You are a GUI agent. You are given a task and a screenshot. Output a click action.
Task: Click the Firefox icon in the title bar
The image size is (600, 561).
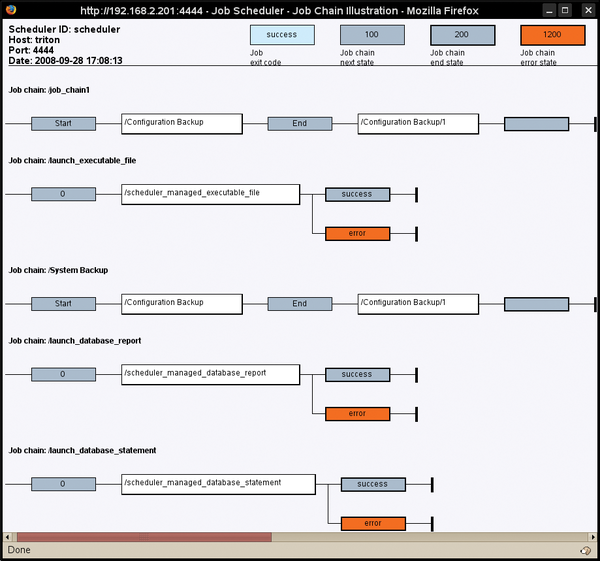[11, 9]
